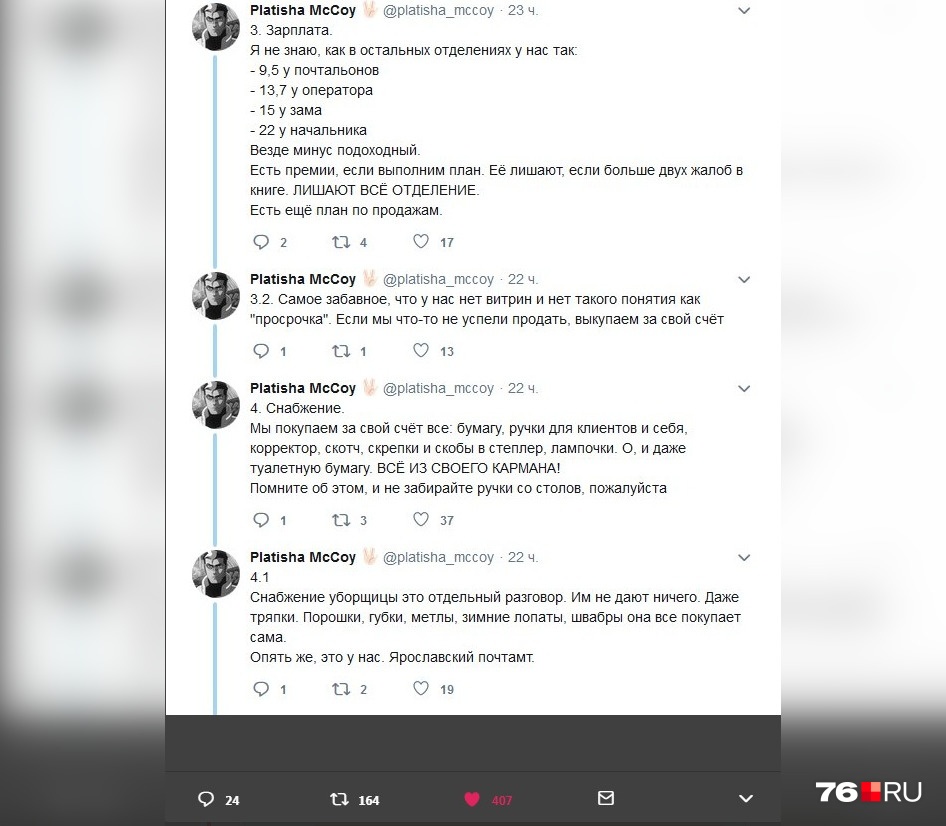Unlike the main tweet with 407 likes
Image resolution: width=946 pixels, height=826 pixels.
point(472,799)
